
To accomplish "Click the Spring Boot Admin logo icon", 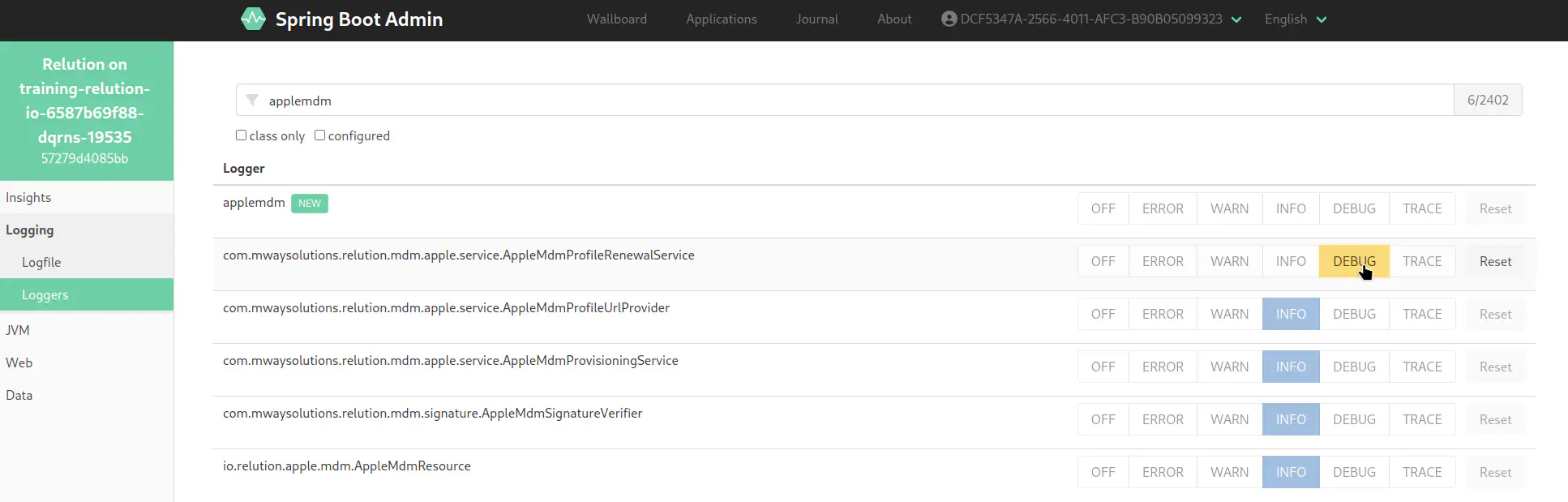I will (x=253, y=19).
